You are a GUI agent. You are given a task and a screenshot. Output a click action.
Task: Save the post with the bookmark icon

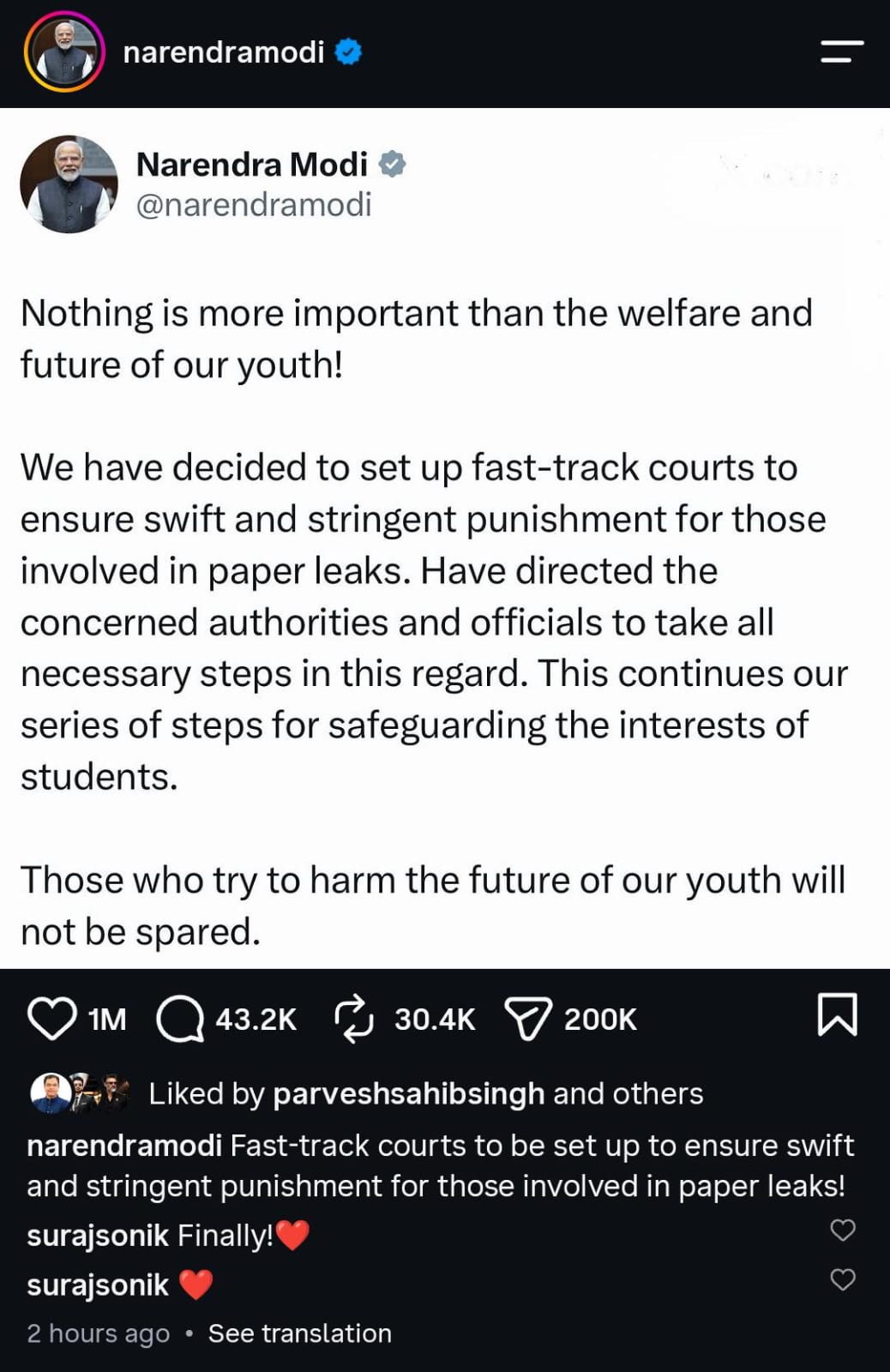pyautogui.click(x=837, y=1014)
